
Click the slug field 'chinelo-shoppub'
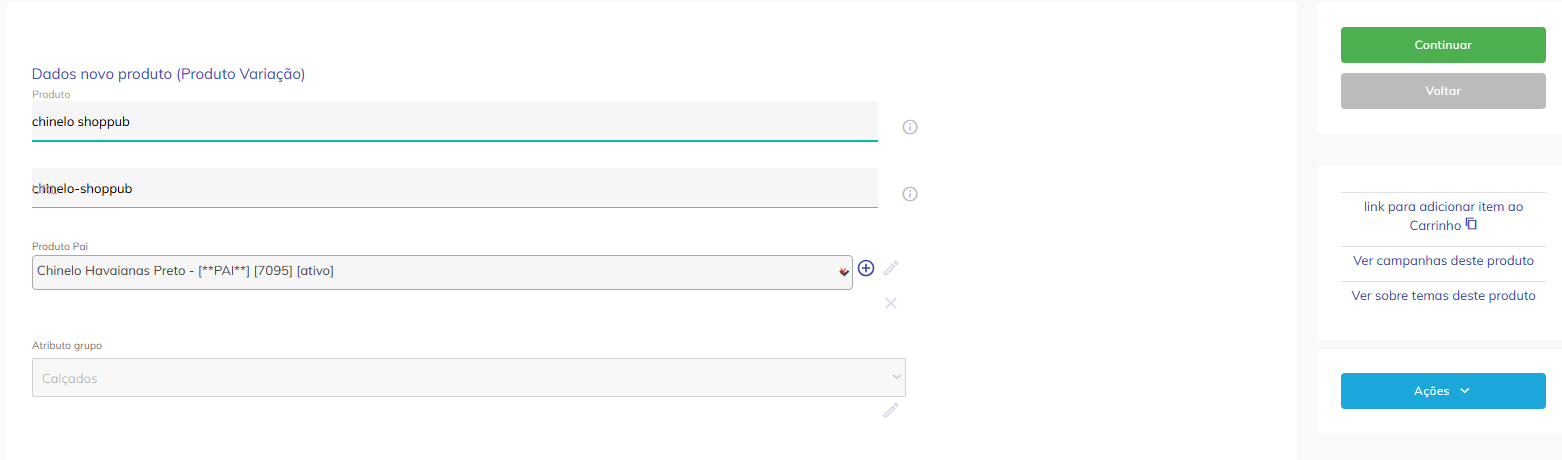(x=454, y=188)
